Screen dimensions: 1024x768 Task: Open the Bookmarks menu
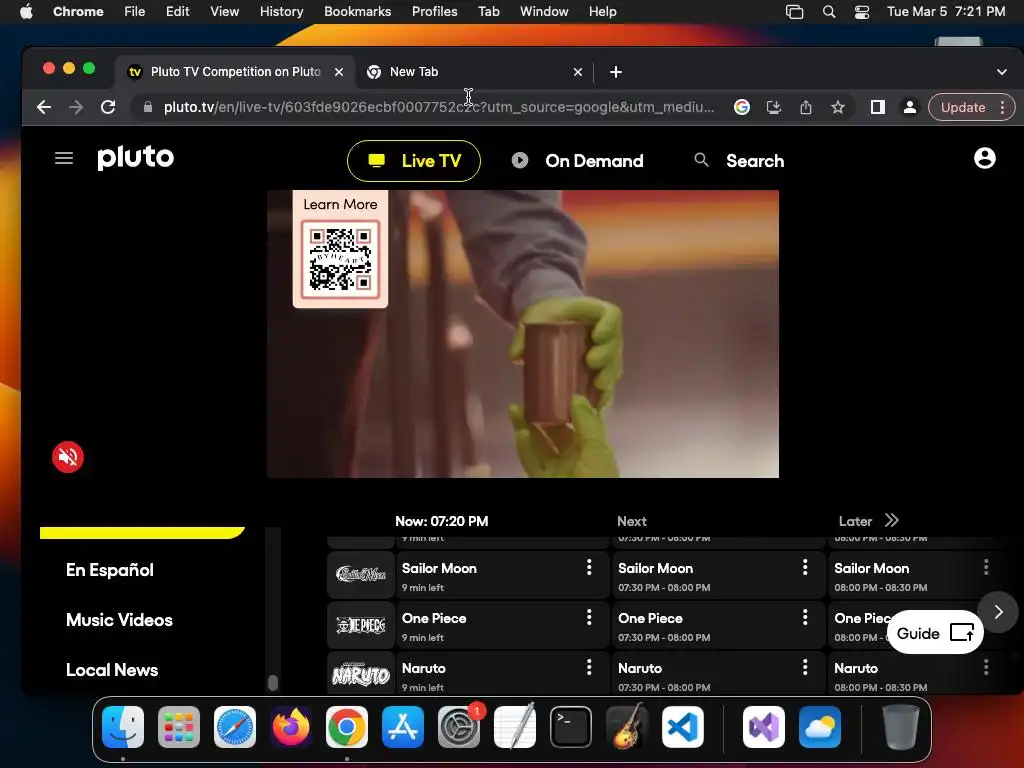(357, 11)
